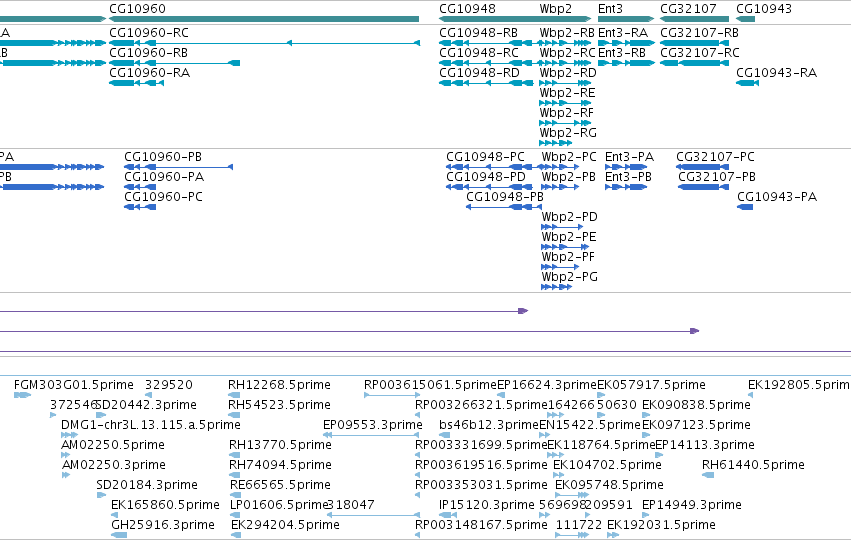The image size is (851, 540).
Task: Select transcript CG10960-RB
Action: click(x=174, y=63)
